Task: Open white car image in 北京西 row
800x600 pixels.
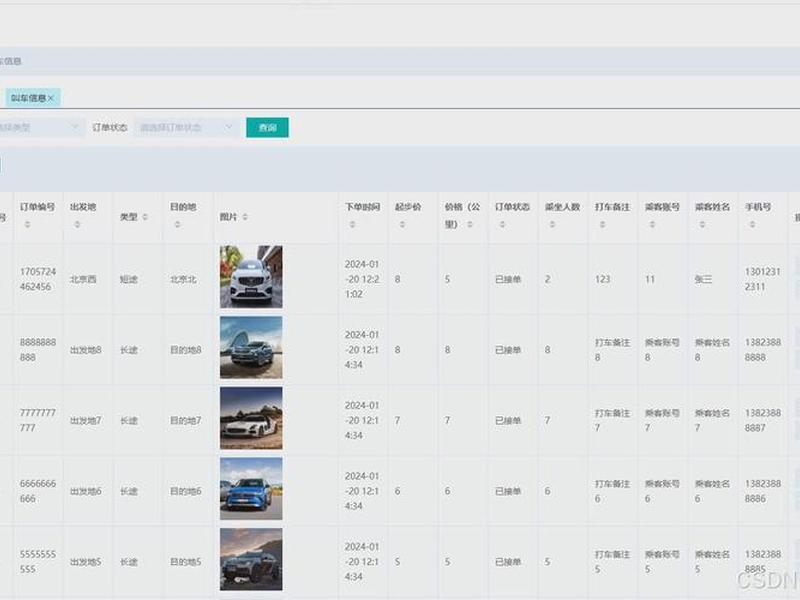Action: (251, 277)
